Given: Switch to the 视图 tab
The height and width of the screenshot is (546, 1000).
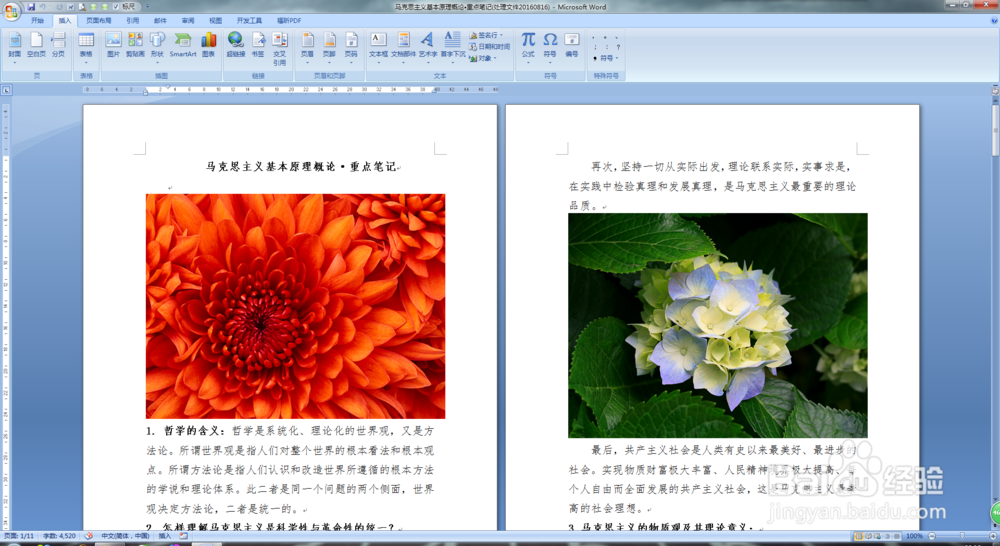Looking at the screenshot, I should (x=216, y=20).
